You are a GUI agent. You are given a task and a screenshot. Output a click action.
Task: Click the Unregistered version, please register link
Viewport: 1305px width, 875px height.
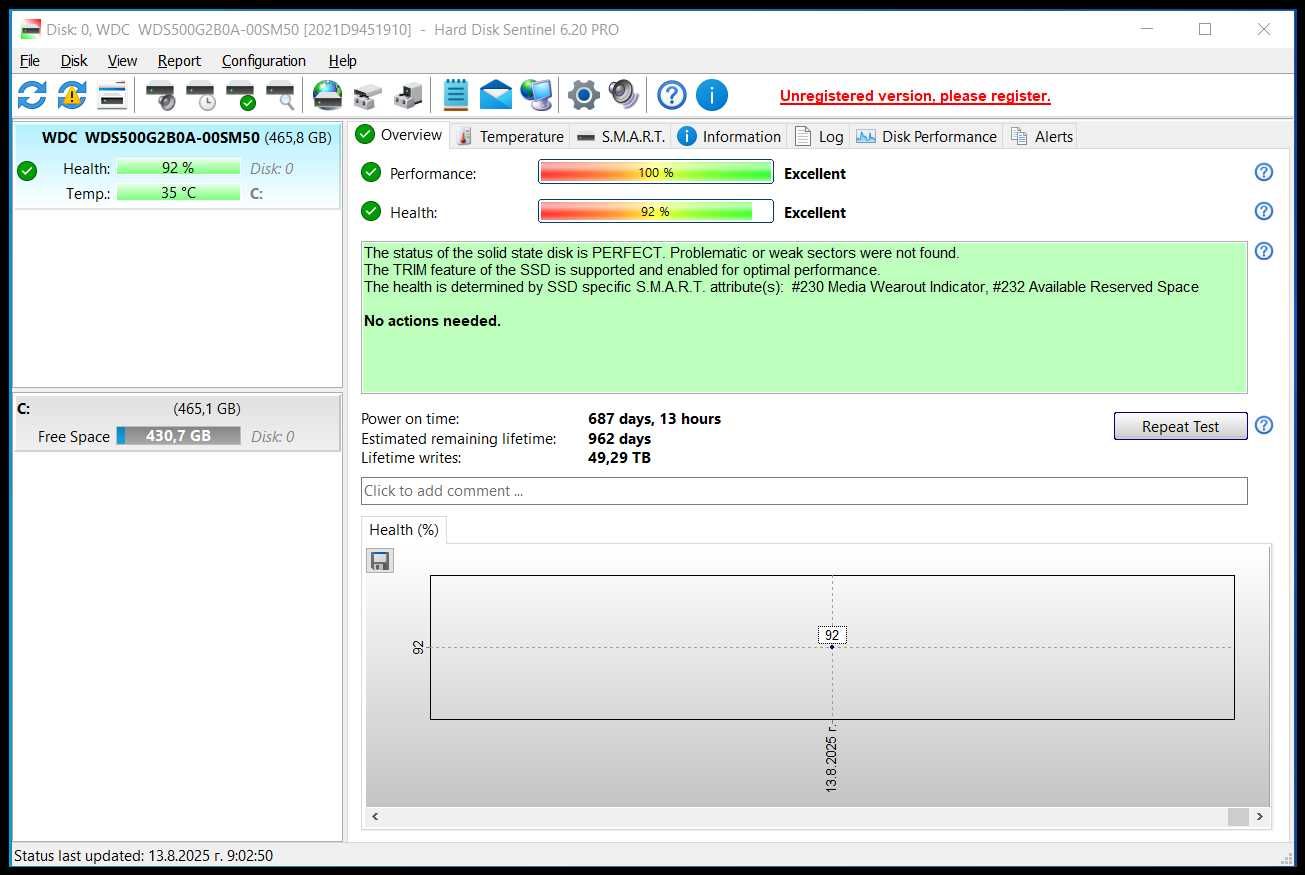pyautogui.click(x=915, y=96)
